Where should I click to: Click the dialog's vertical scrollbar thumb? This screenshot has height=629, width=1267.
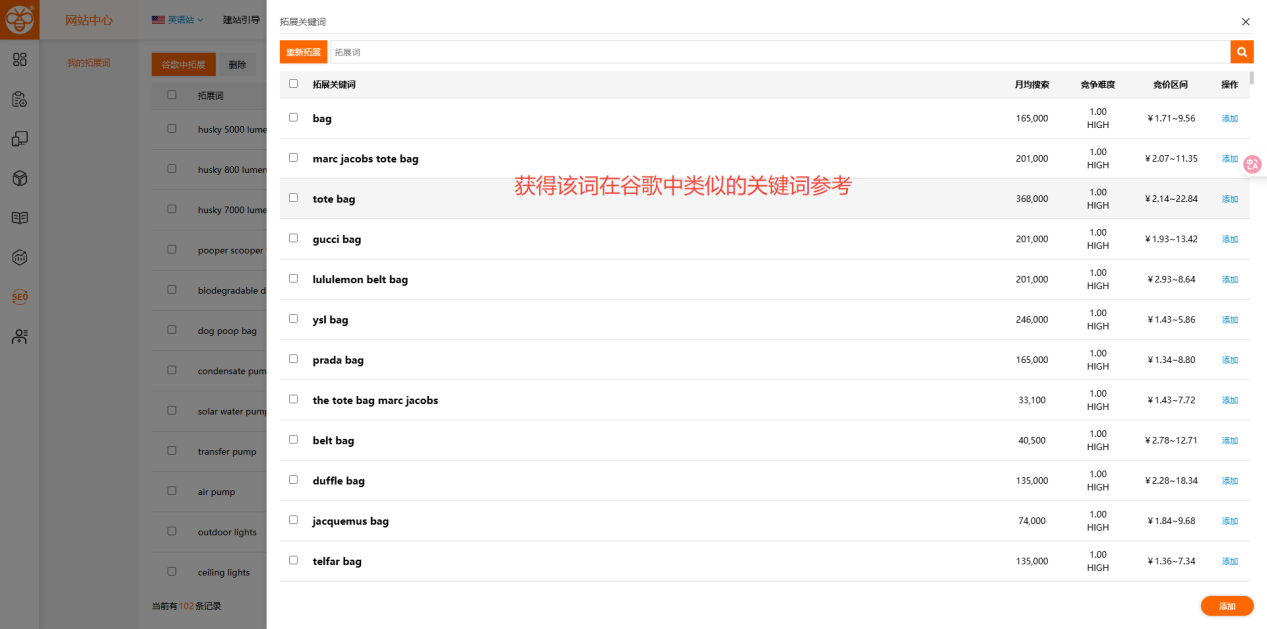(1252, 78)
